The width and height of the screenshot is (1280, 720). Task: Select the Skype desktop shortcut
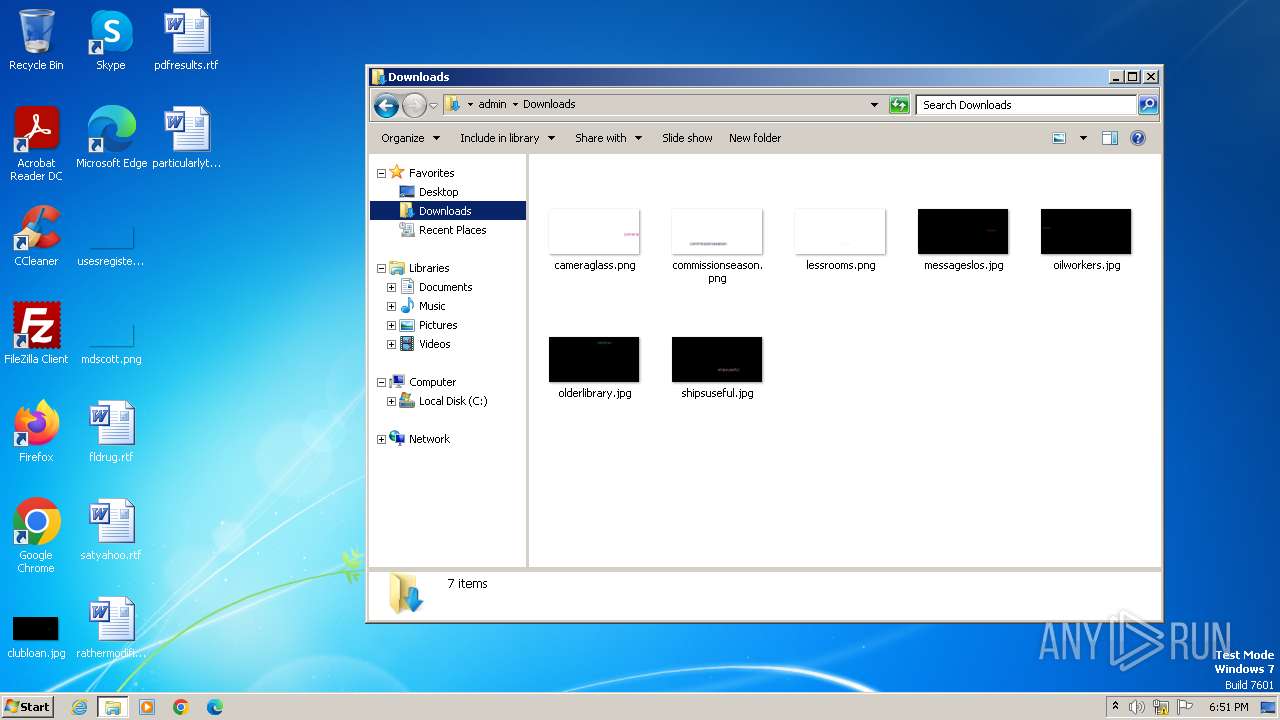tap(111, 41)
